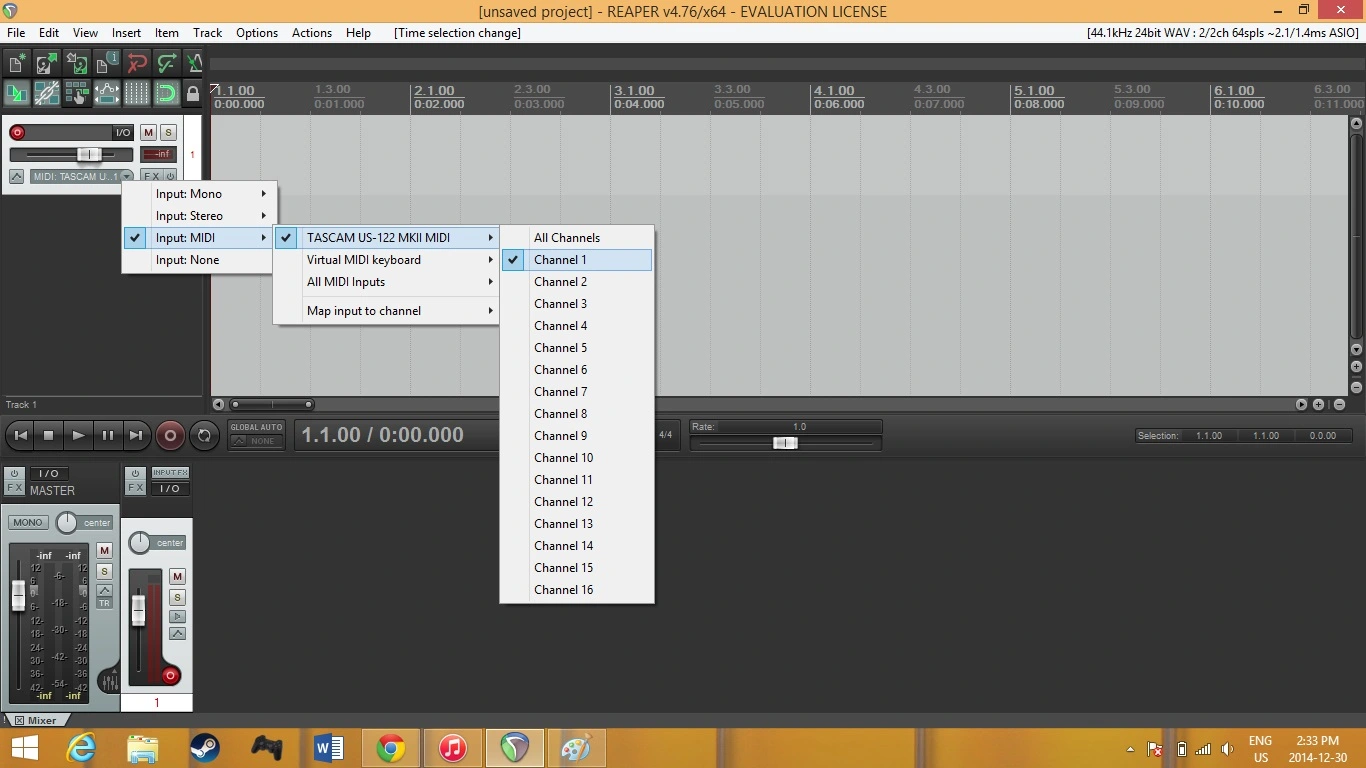Toggle the lock padlock icon
This screenshot has height=768, width=1366.
(x=194, y=93)
